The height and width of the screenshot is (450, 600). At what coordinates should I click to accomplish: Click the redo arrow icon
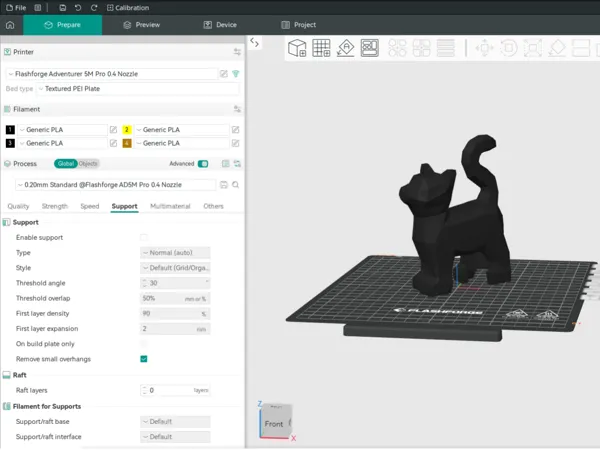[x=94, y=8]
